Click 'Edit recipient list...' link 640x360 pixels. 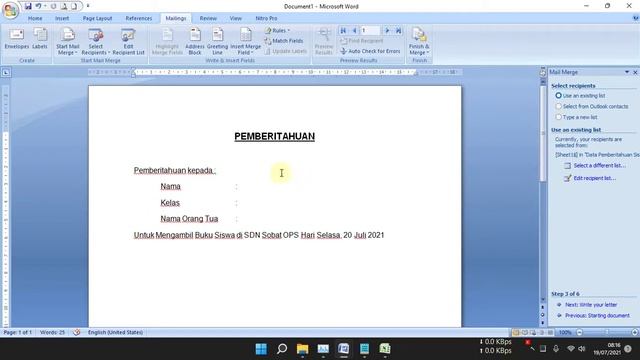click(x=595, y=178)
